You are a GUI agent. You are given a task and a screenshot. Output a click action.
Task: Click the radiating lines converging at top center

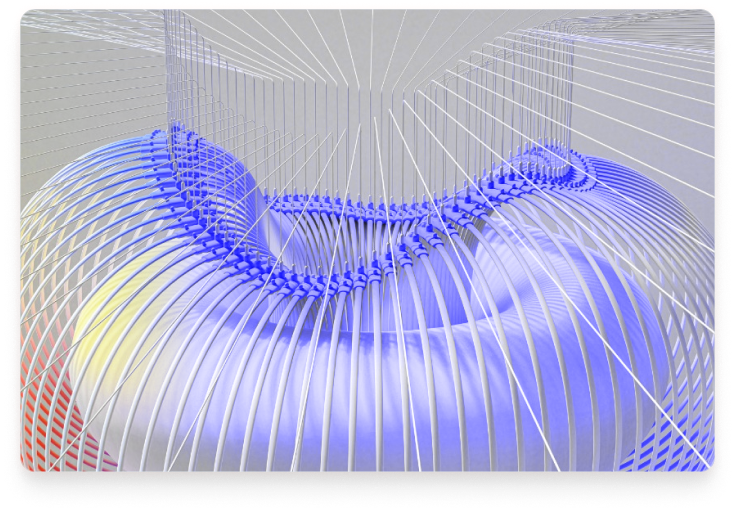tap(370, 40)
